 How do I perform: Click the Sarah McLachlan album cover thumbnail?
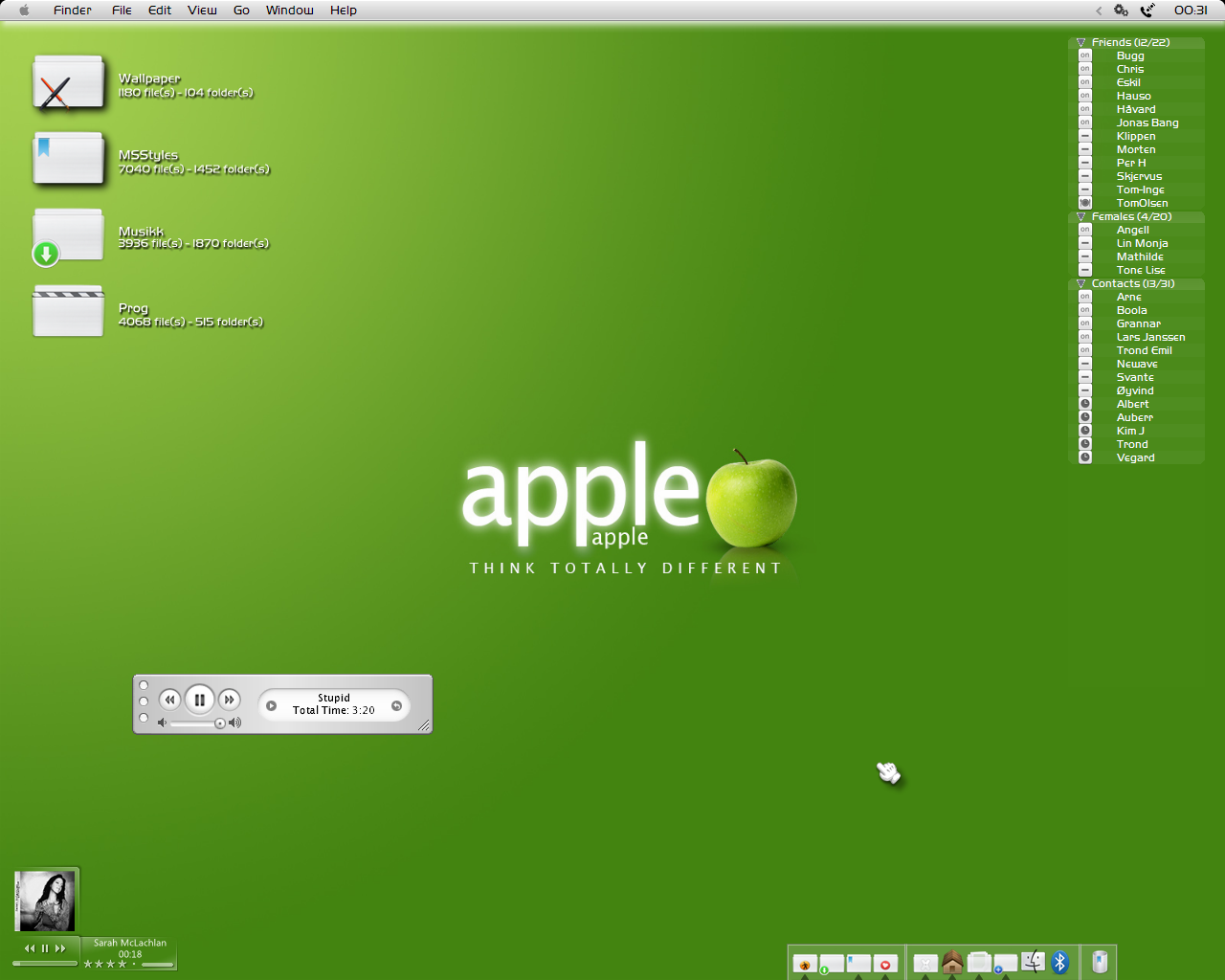[46, 901]
